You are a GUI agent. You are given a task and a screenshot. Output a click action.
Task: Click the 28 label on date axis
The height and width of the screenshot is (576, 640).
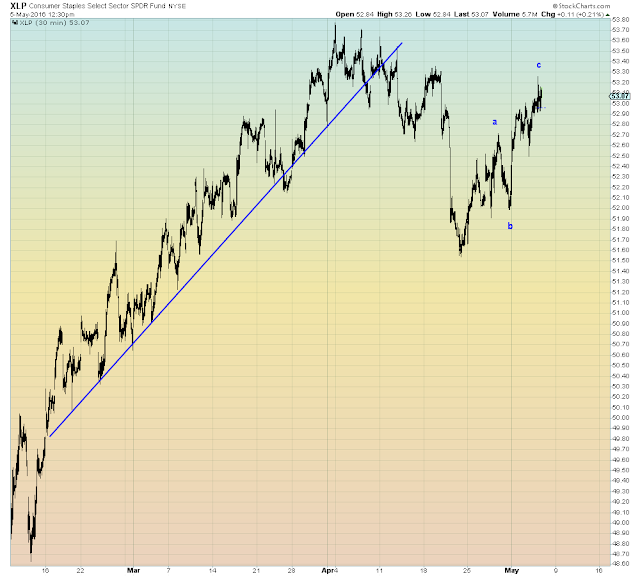[x=291, y=570]
